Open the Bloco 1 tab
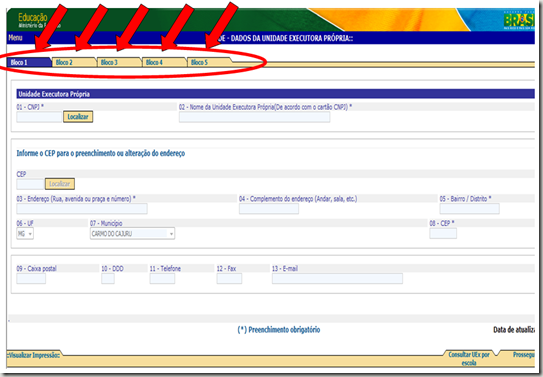543x377 pixels. [29, 62]
